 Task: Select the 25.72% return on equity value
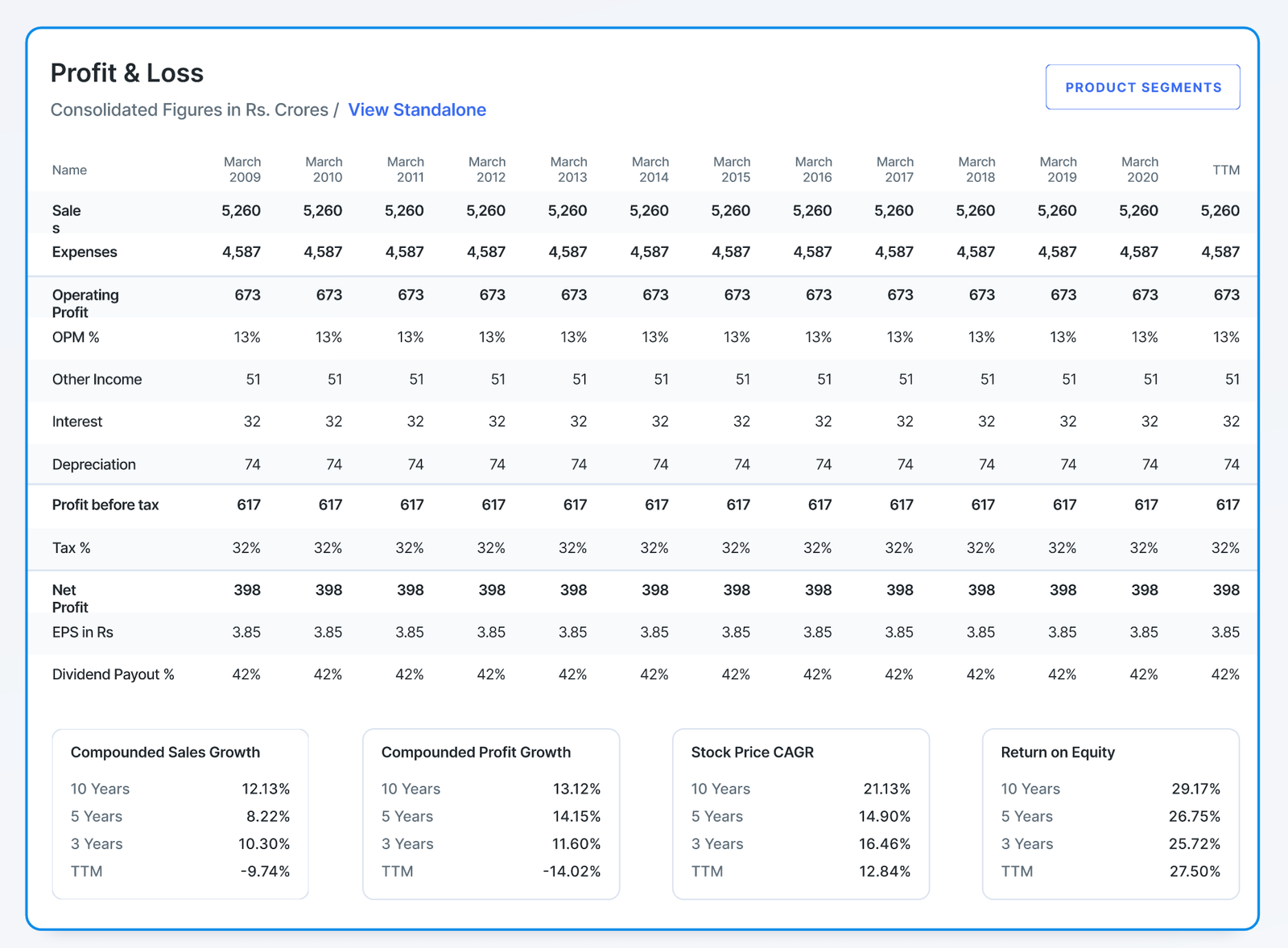pyautogui.click(x=1195, y=843)
